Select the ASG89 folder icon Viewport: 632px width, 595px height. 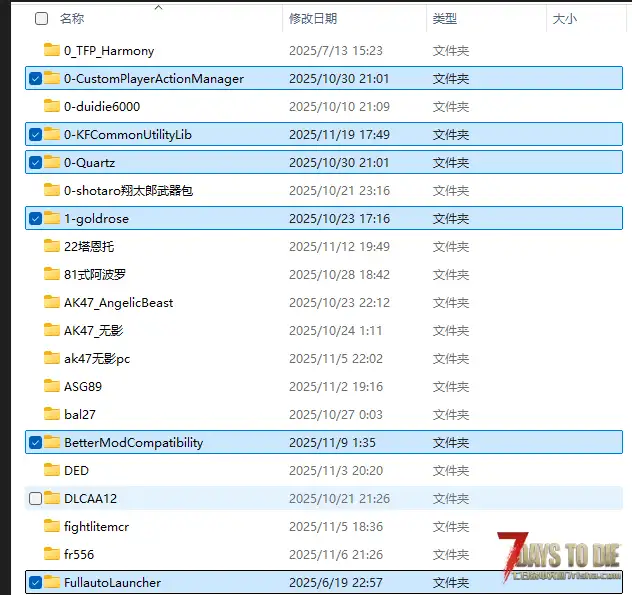coord(52,386)
